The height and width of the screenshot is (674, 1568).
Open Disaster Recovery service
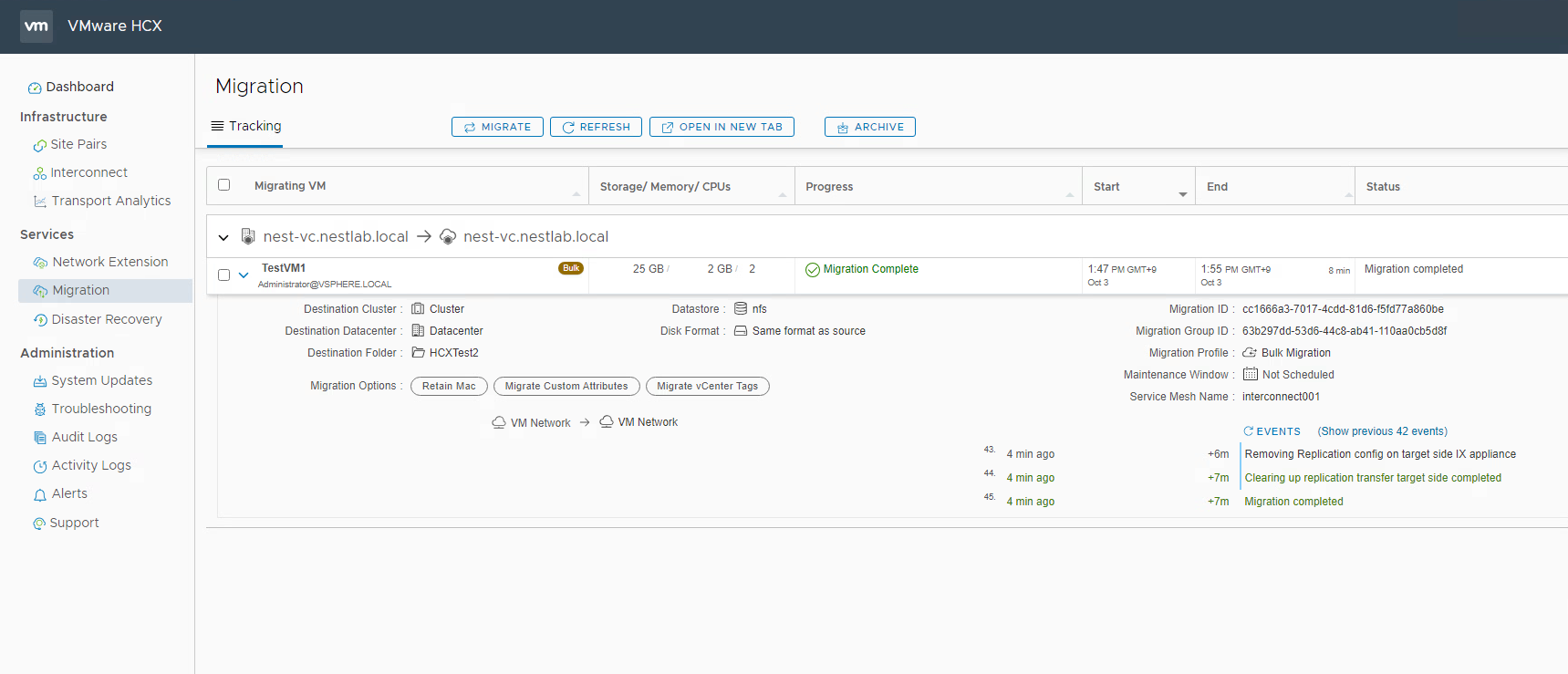(x=107, y=320)
